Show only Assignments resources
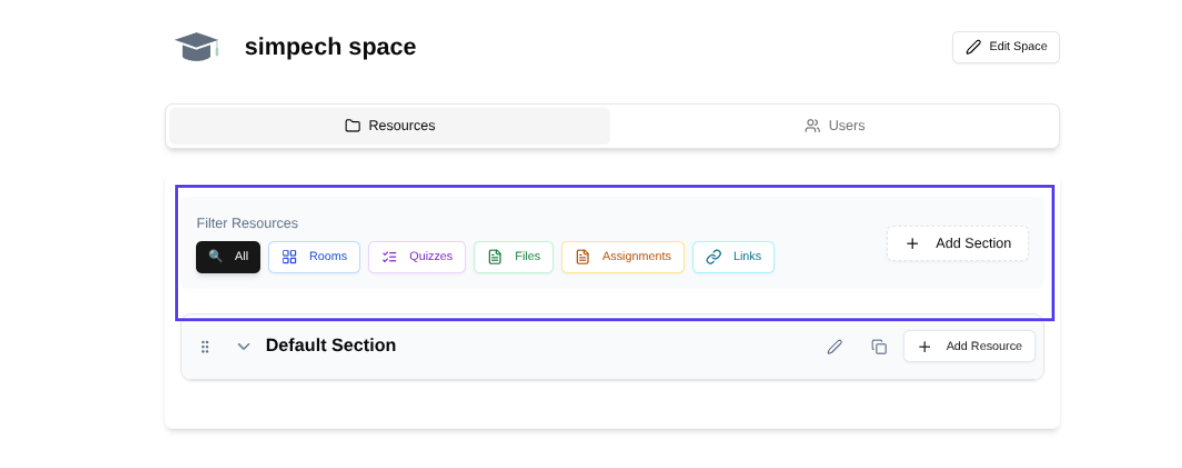This screenshot has width=1182, height=468. [x=623, y=257]
